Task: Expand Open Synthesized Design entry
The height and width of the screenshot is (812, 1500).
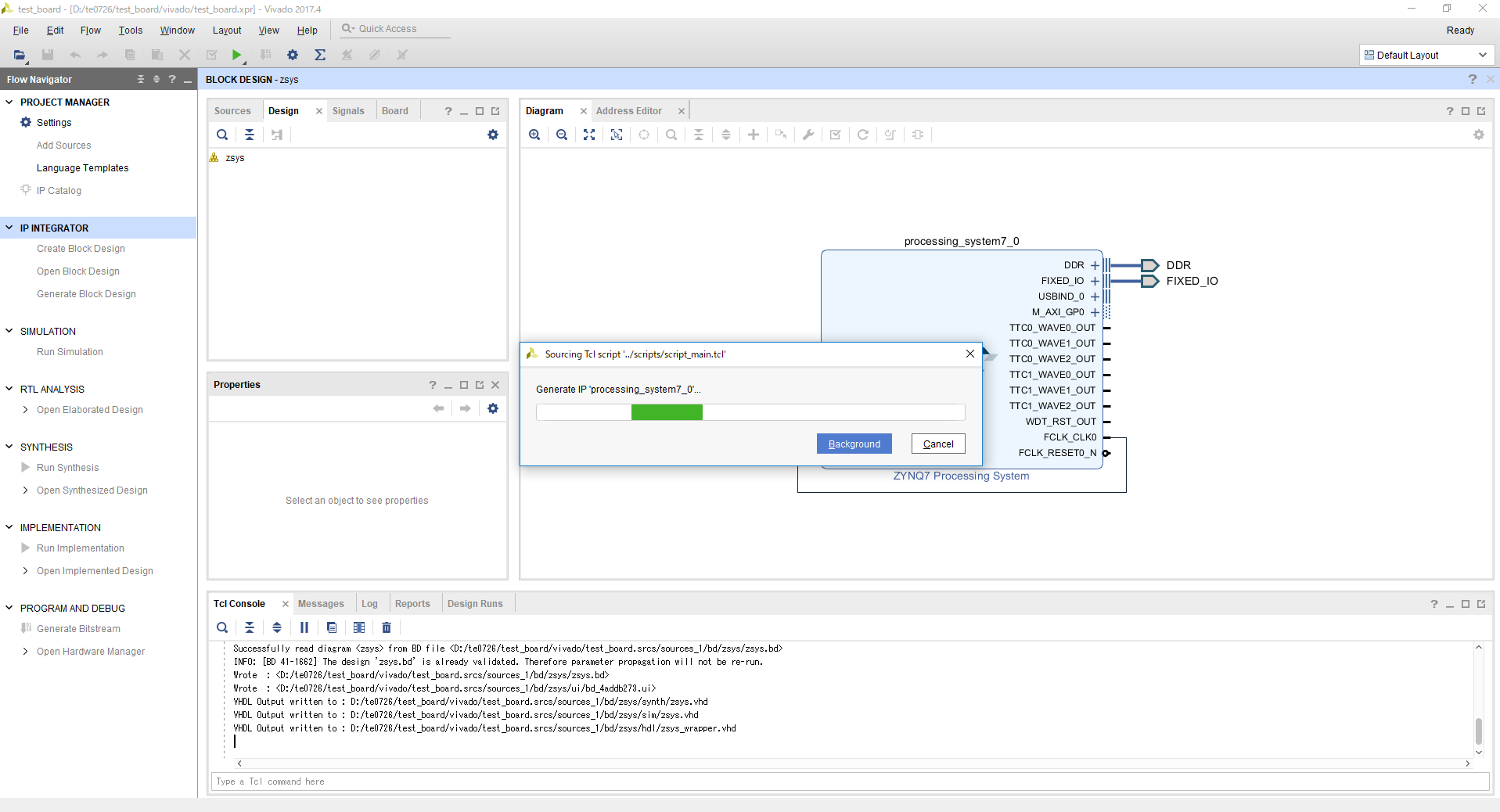Action: point(26,490)
